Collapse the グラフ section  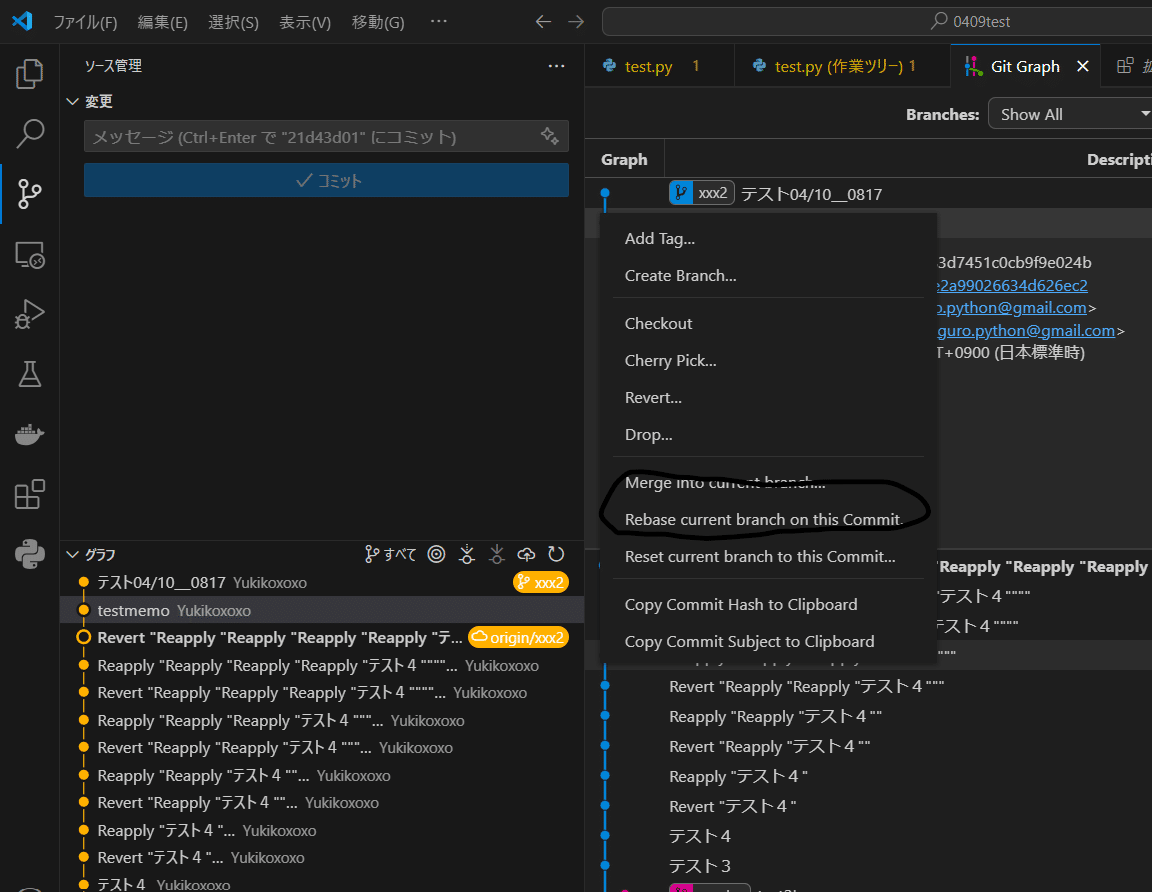click(72, 554)
